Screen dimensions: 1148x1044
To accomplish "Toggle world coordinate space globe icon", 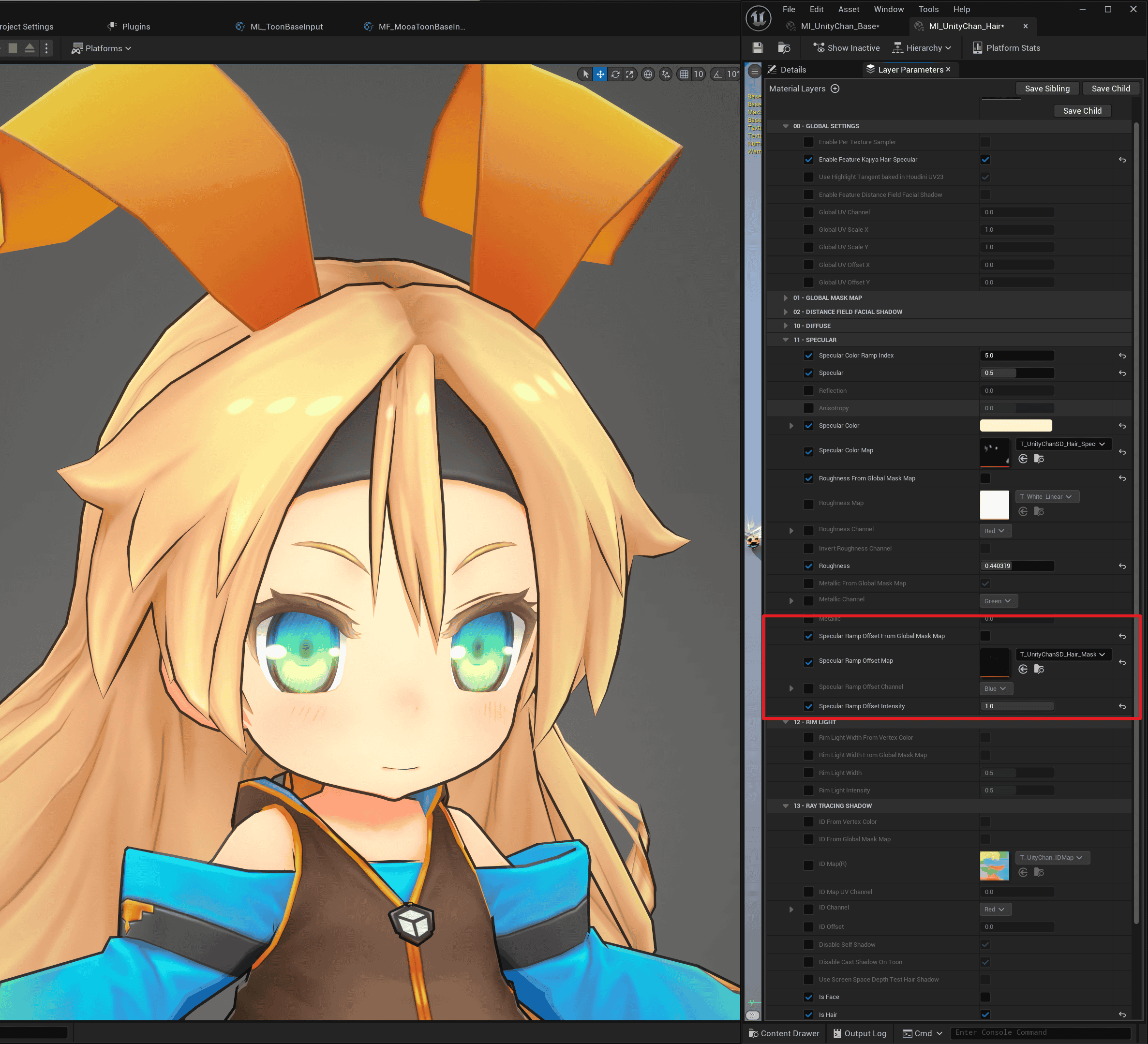I will point(647,74).
